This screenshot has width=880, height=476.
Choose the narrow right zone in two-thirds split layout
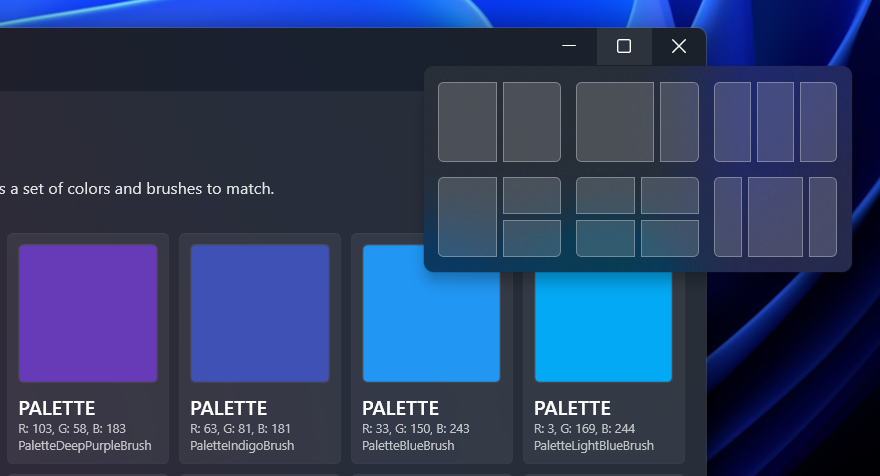pos(679,122)
